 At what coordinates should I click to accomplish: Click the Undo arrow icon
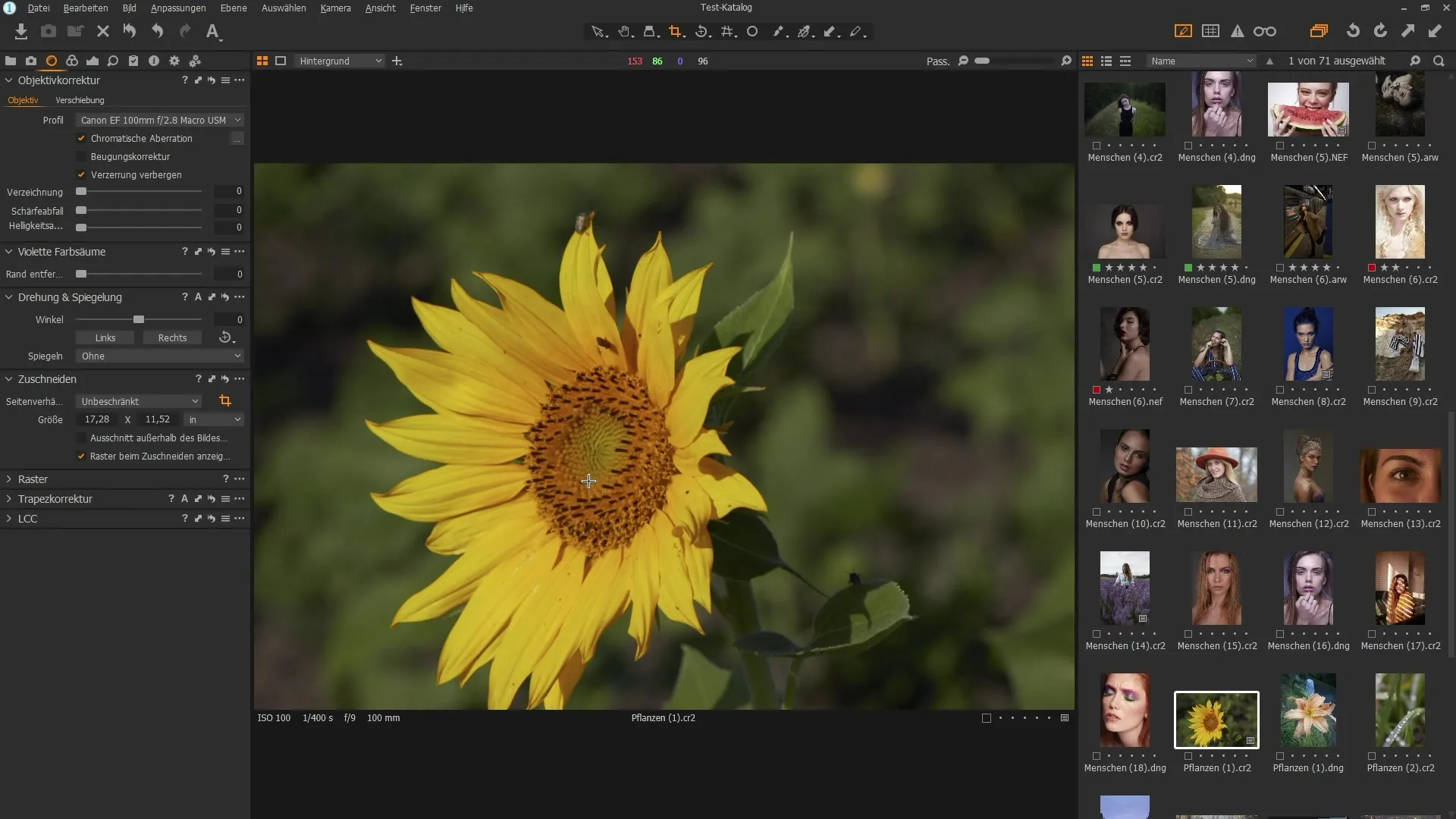coord(158,31)
